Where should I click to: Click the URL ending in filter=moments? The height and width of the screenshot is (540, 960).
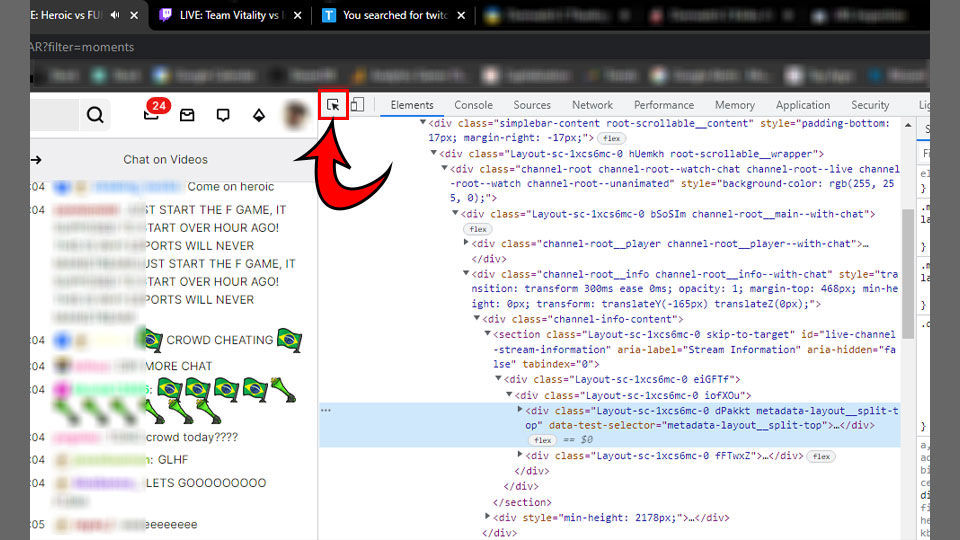(x=82, y=47)
